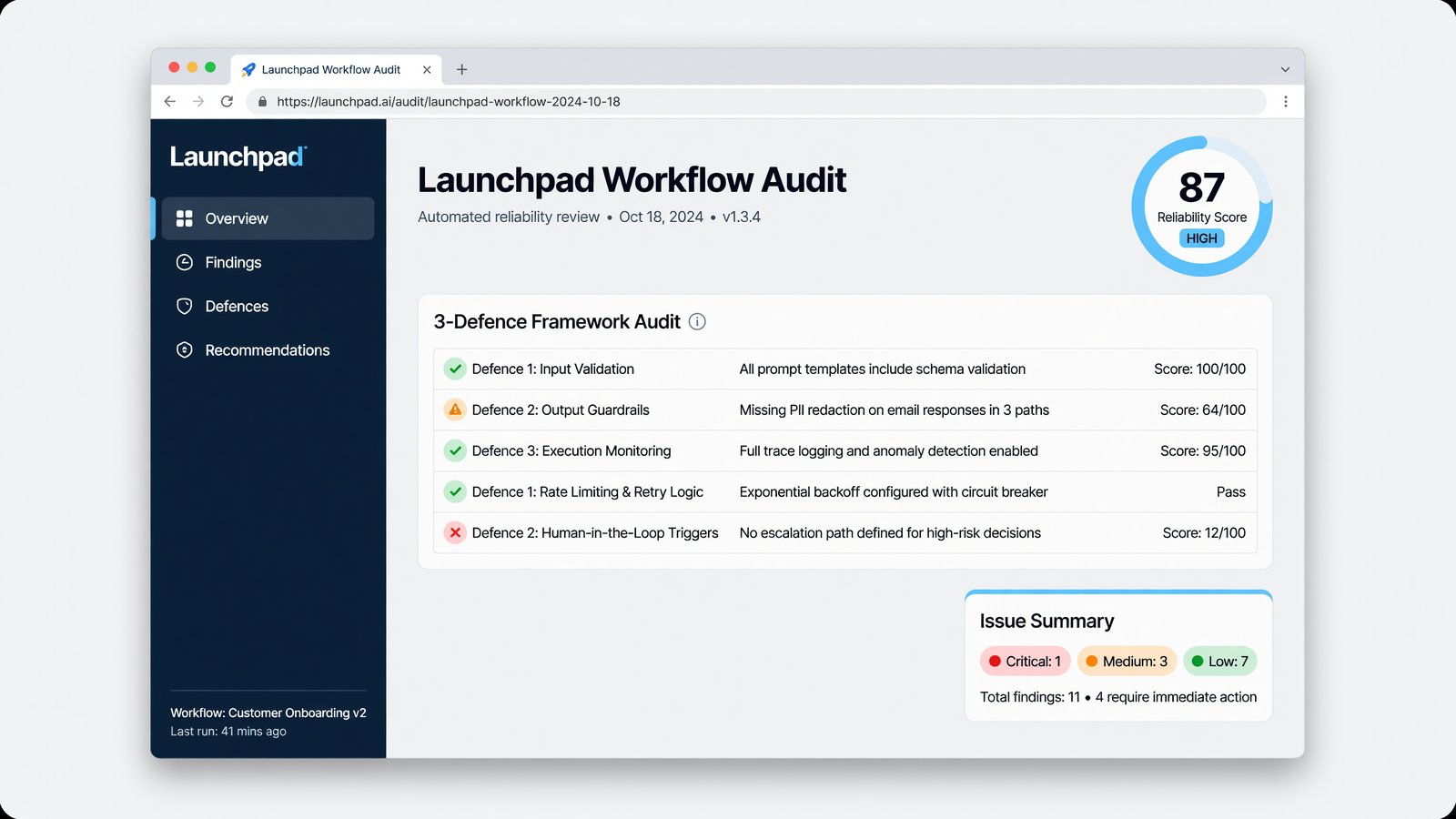Viewport: 1456px width, 819px height.
Task: Click the Critical: 1 red pill
Action: click(x=1025, y=662)
